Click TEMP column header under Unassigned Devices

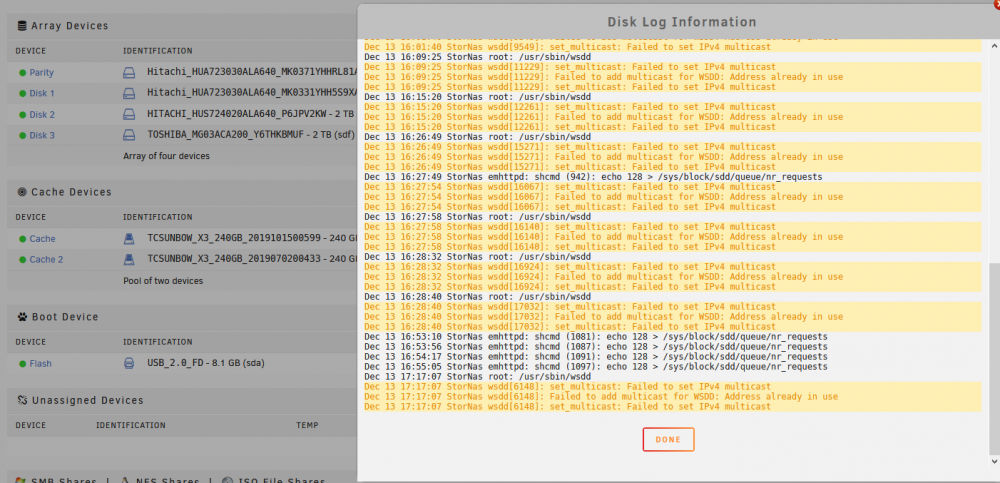click(307, 425)
